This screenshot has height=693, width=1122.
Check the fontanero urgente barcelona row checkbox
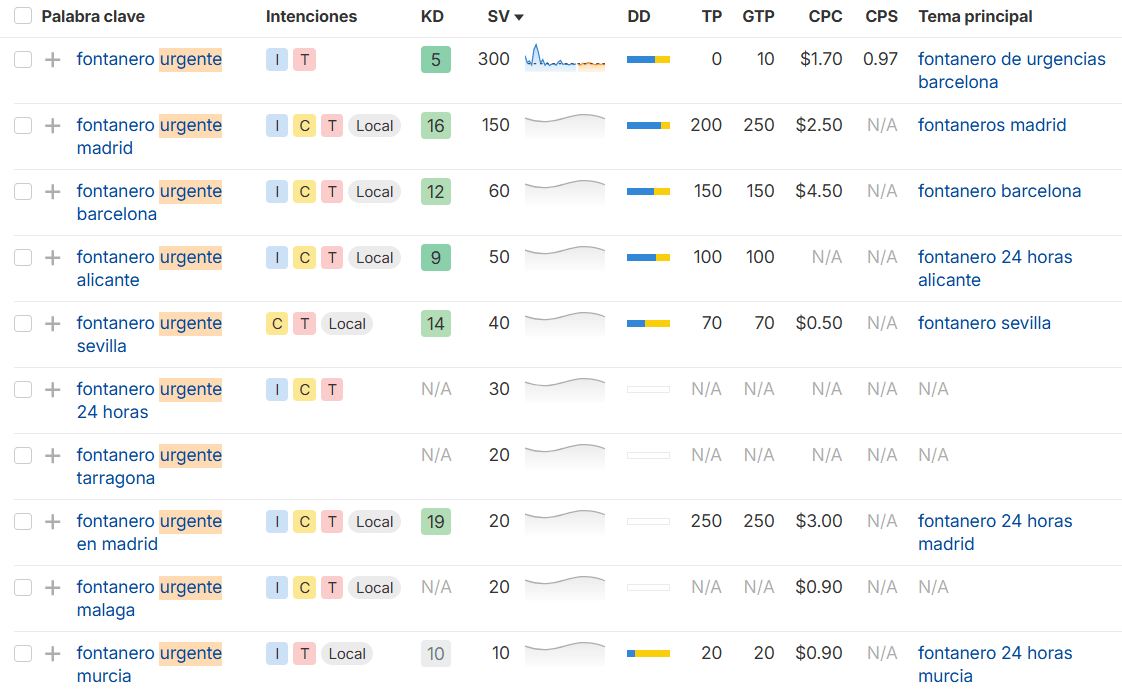(x=22, y=191)
